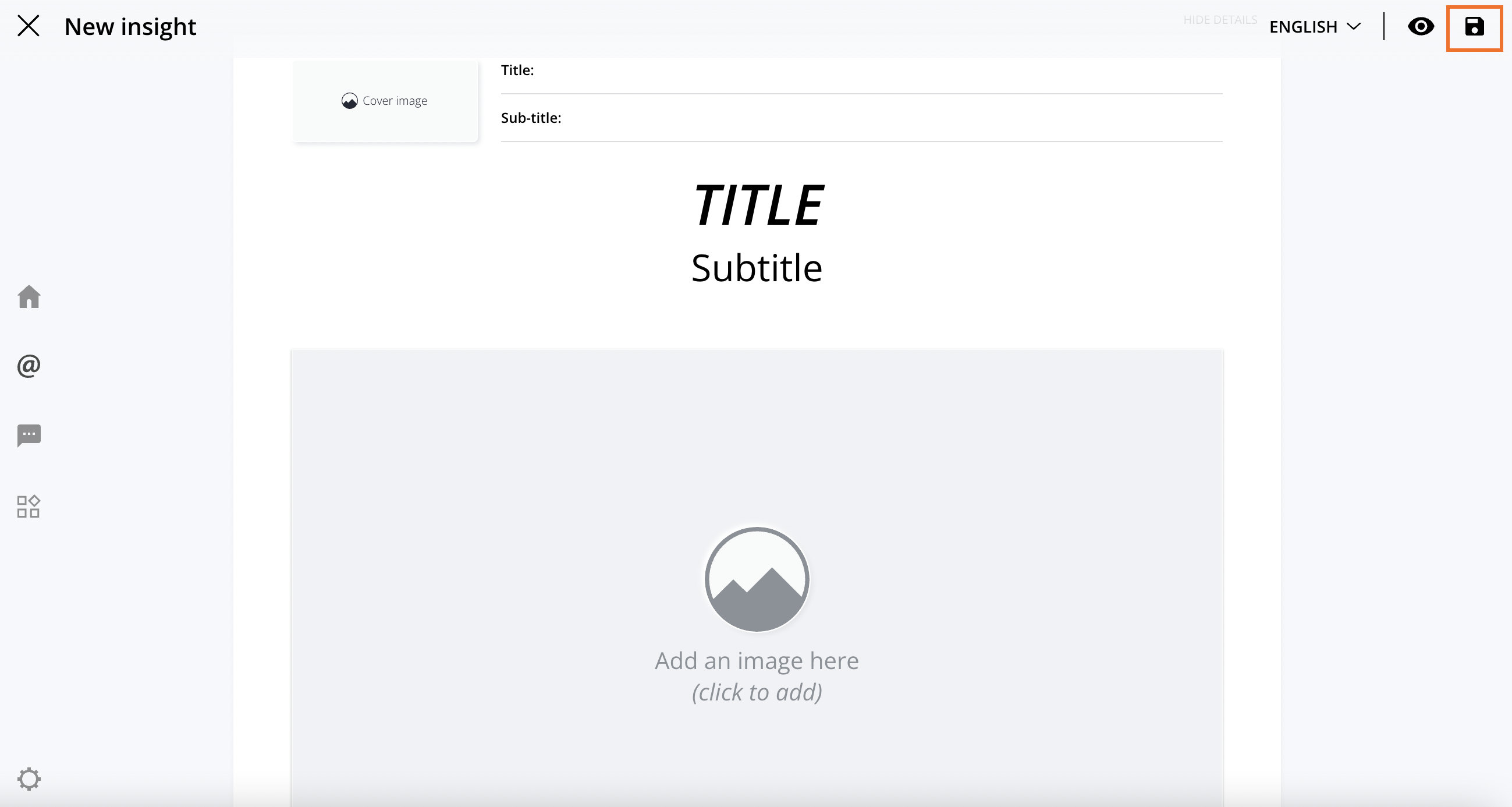Close the New insight editor

click(x=28, y=26)
